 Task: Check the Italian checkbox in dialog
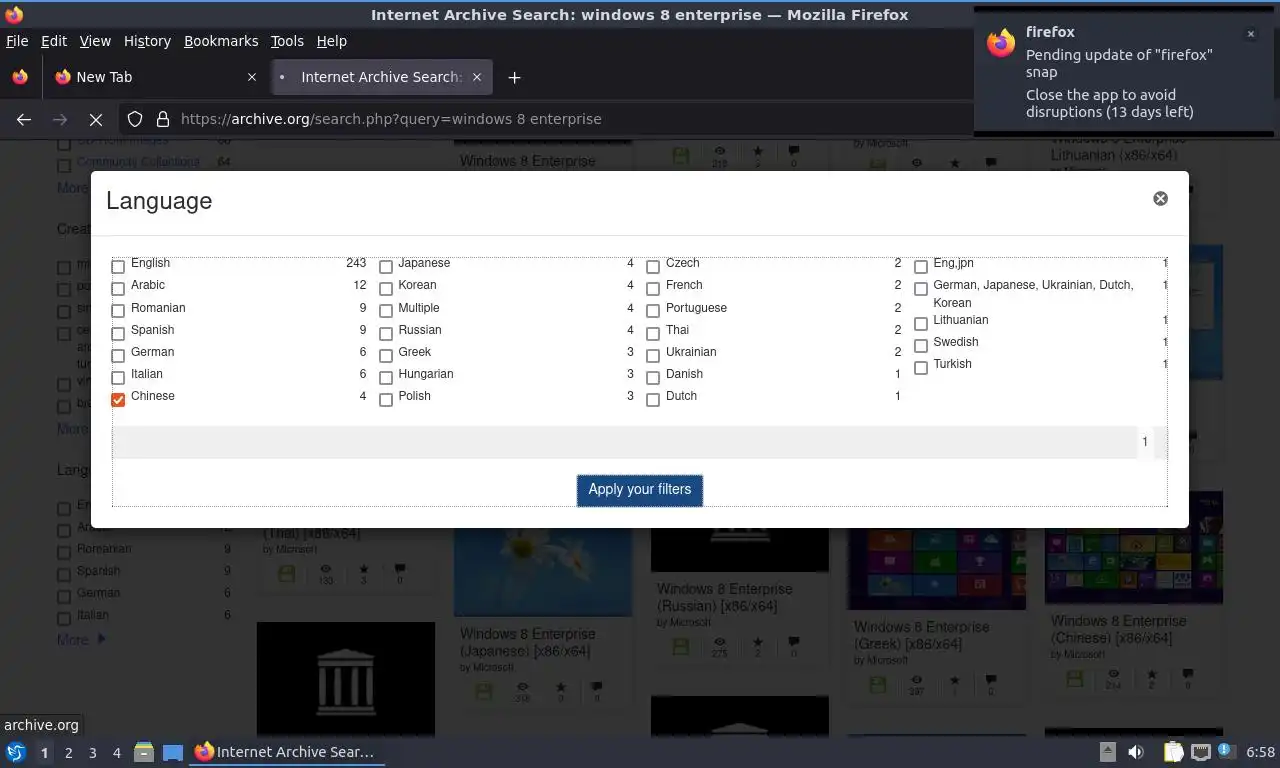[x=118, y=377]
